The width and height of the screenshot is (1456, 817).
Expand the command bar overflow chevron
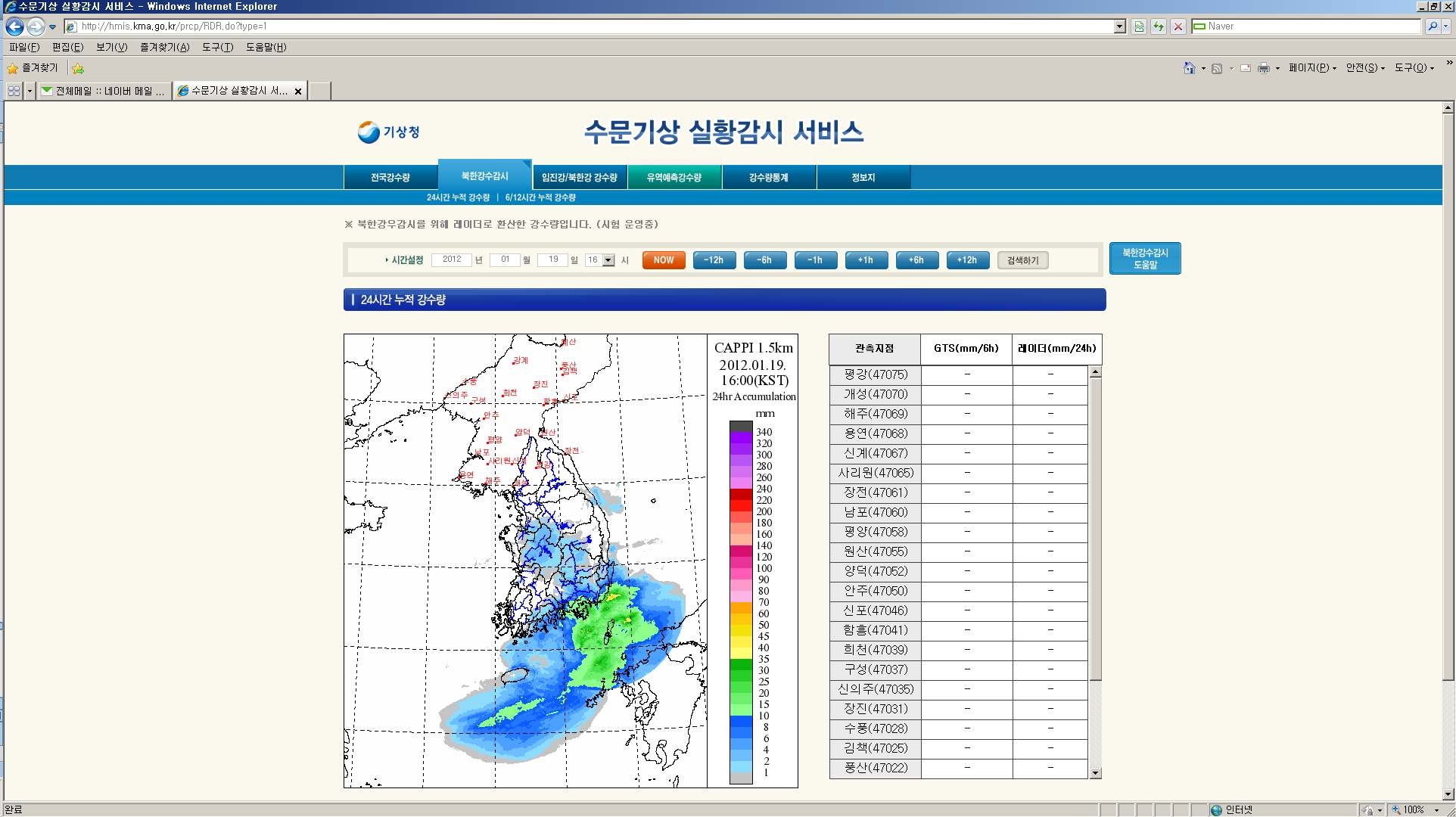[x=1449, y=64]
